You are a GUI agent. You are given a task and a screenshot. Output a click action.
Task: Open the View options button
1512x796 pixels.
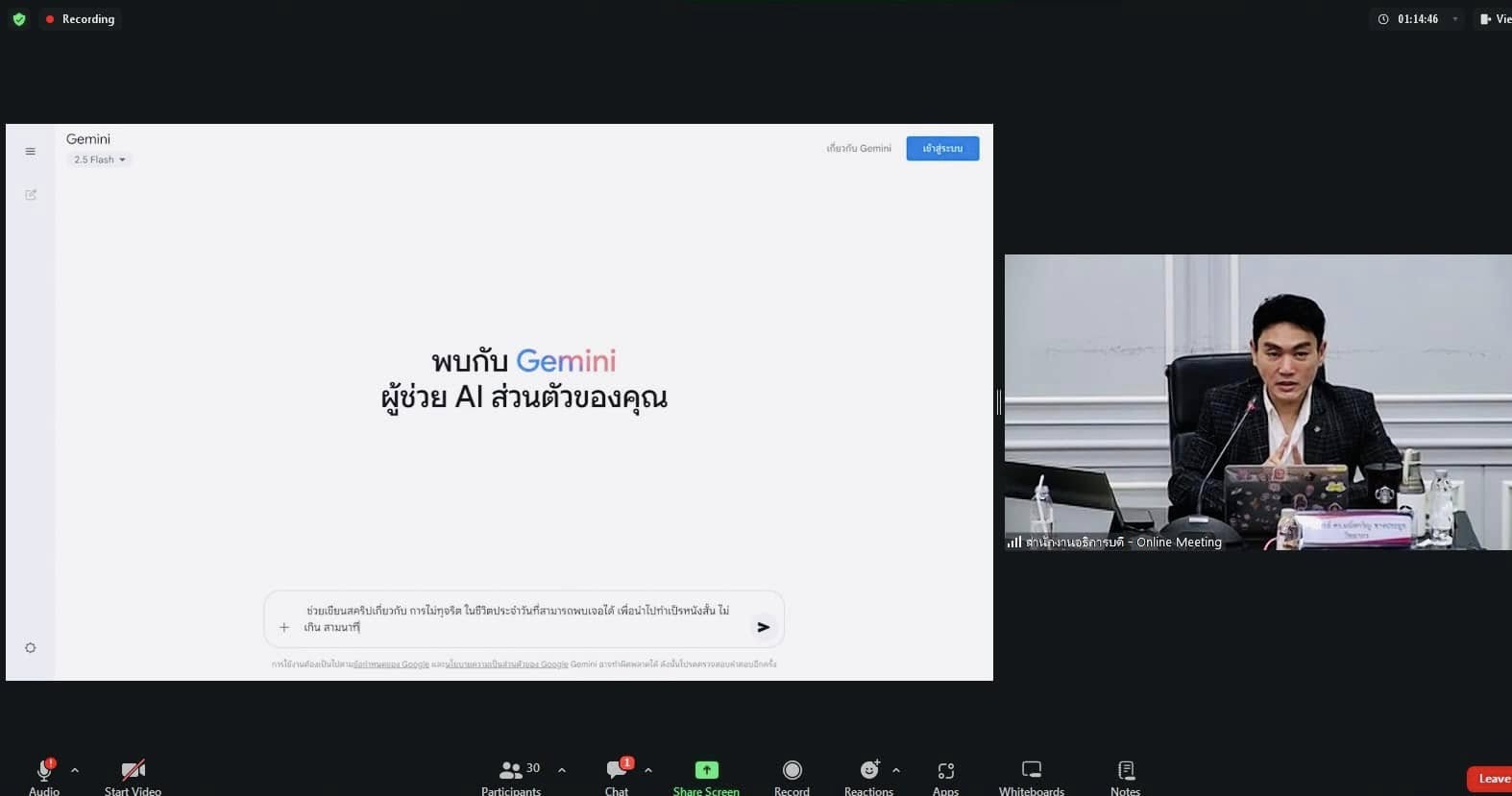[x=1495, y=19]
